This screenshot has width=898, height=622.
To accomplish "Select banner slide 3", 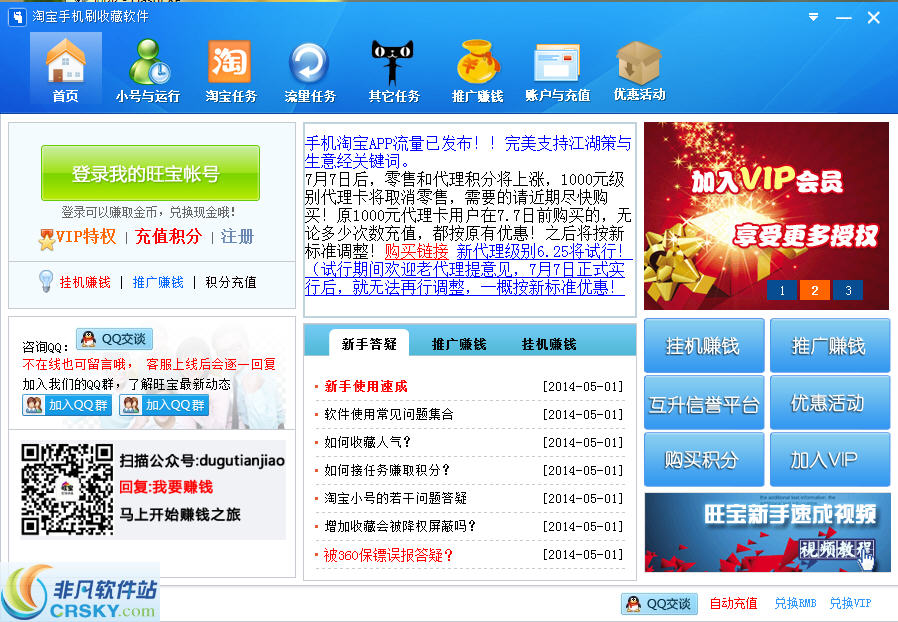I will tap(848, 290).
